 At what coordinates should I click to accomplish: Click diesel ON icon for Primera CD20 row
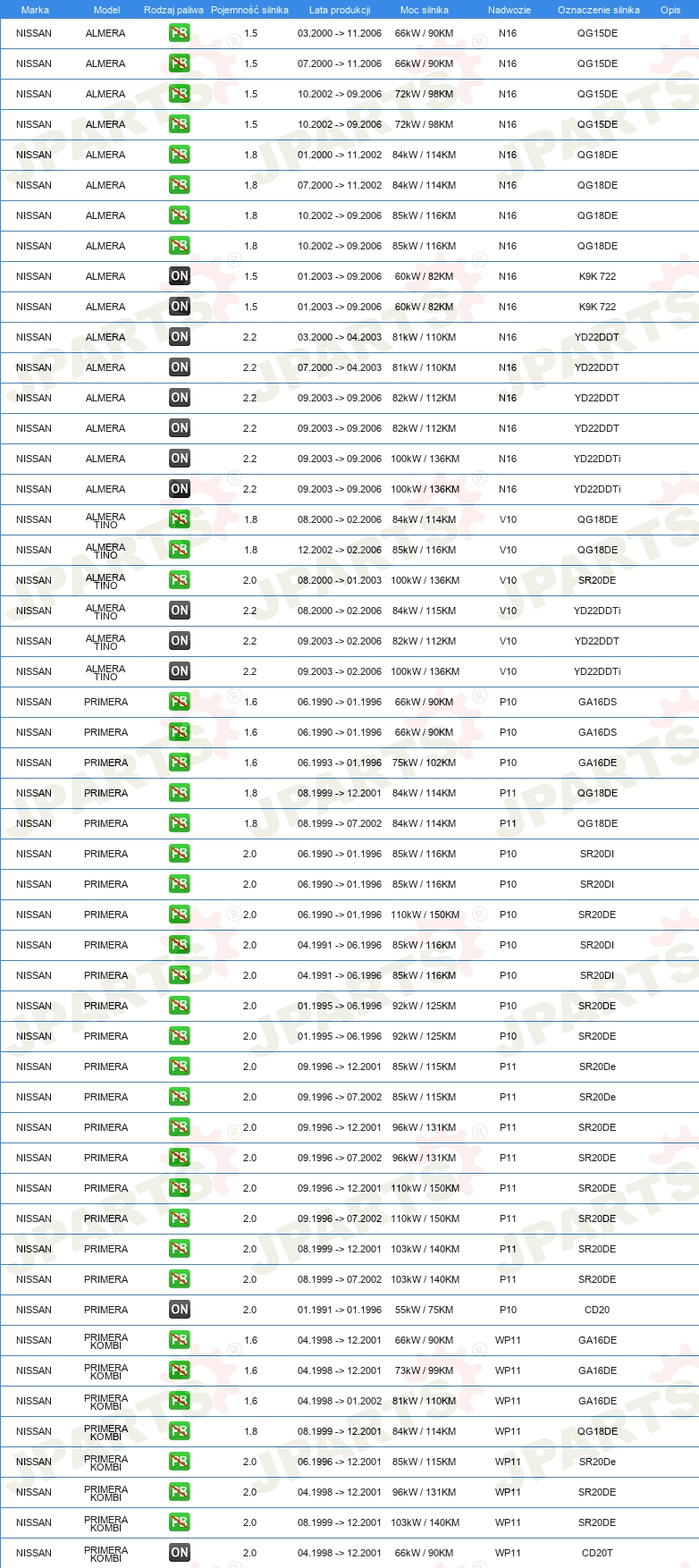(180, 1310)
